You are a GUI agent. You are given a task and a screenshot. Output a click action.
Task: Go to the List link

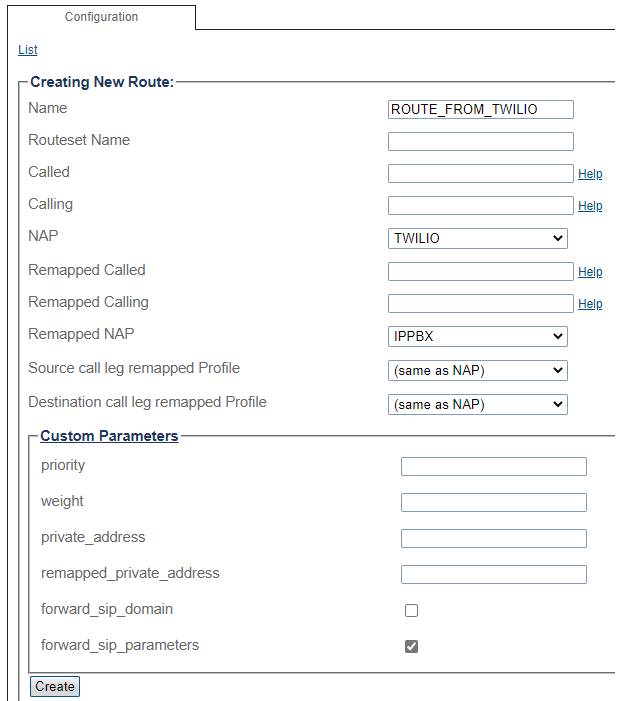pos(28,50)
